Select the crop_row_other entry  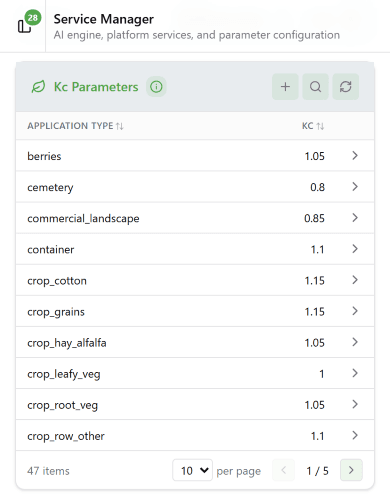pyautogui.click(x=66, y=436)
